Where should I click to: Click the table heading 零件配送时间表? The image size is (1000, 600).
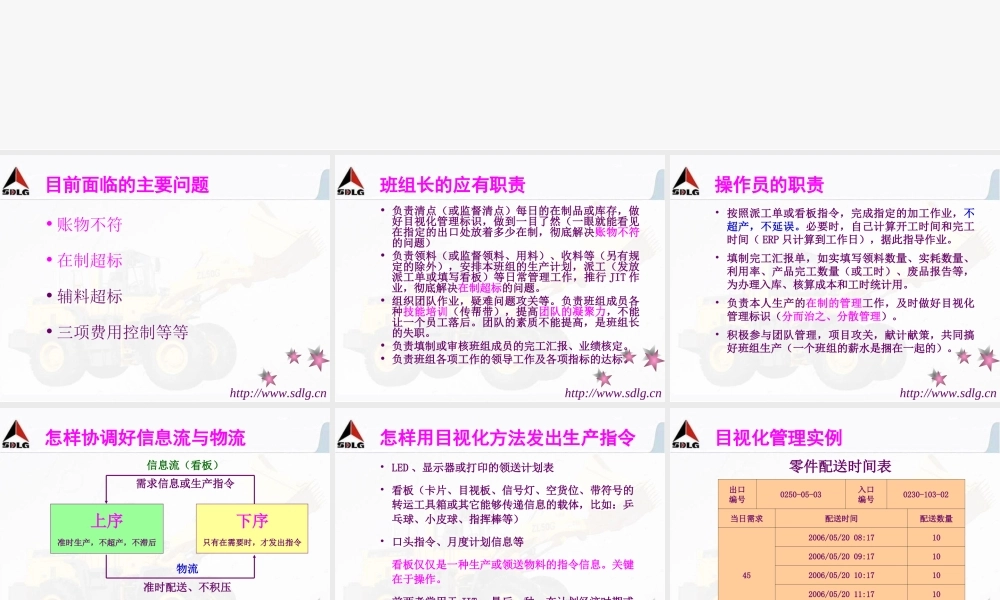point(840,467)
